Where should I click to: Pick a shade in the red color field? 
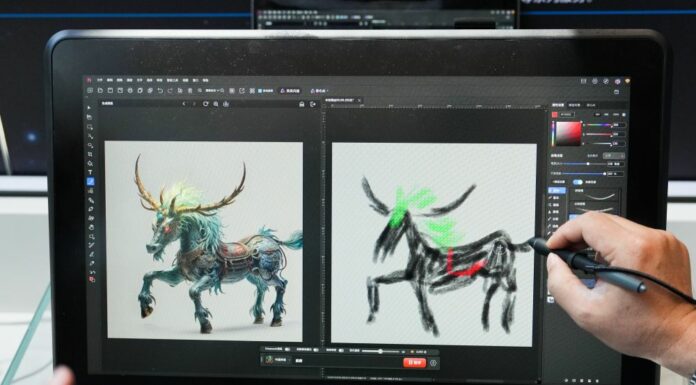point(569,133)
